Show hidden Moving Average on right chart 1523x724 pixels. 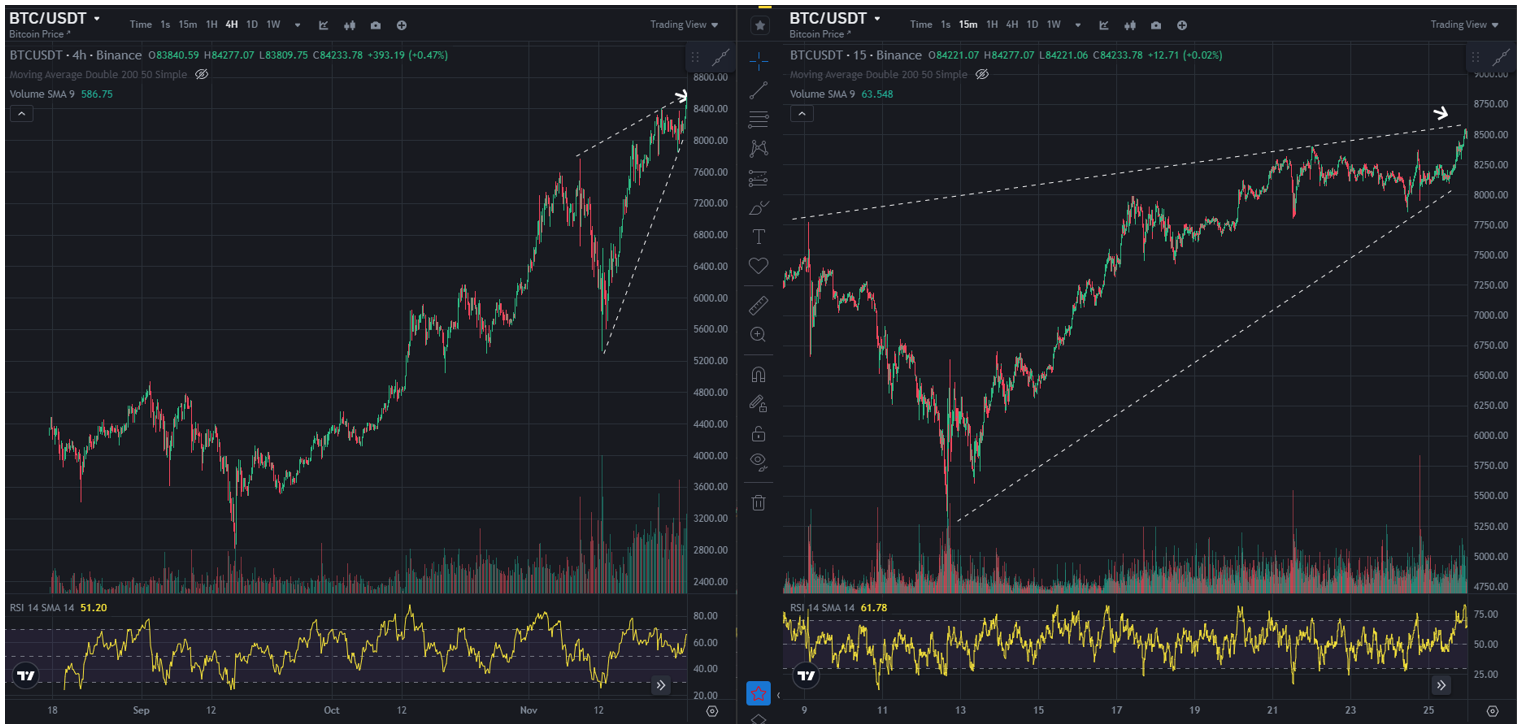click(982, 75)
